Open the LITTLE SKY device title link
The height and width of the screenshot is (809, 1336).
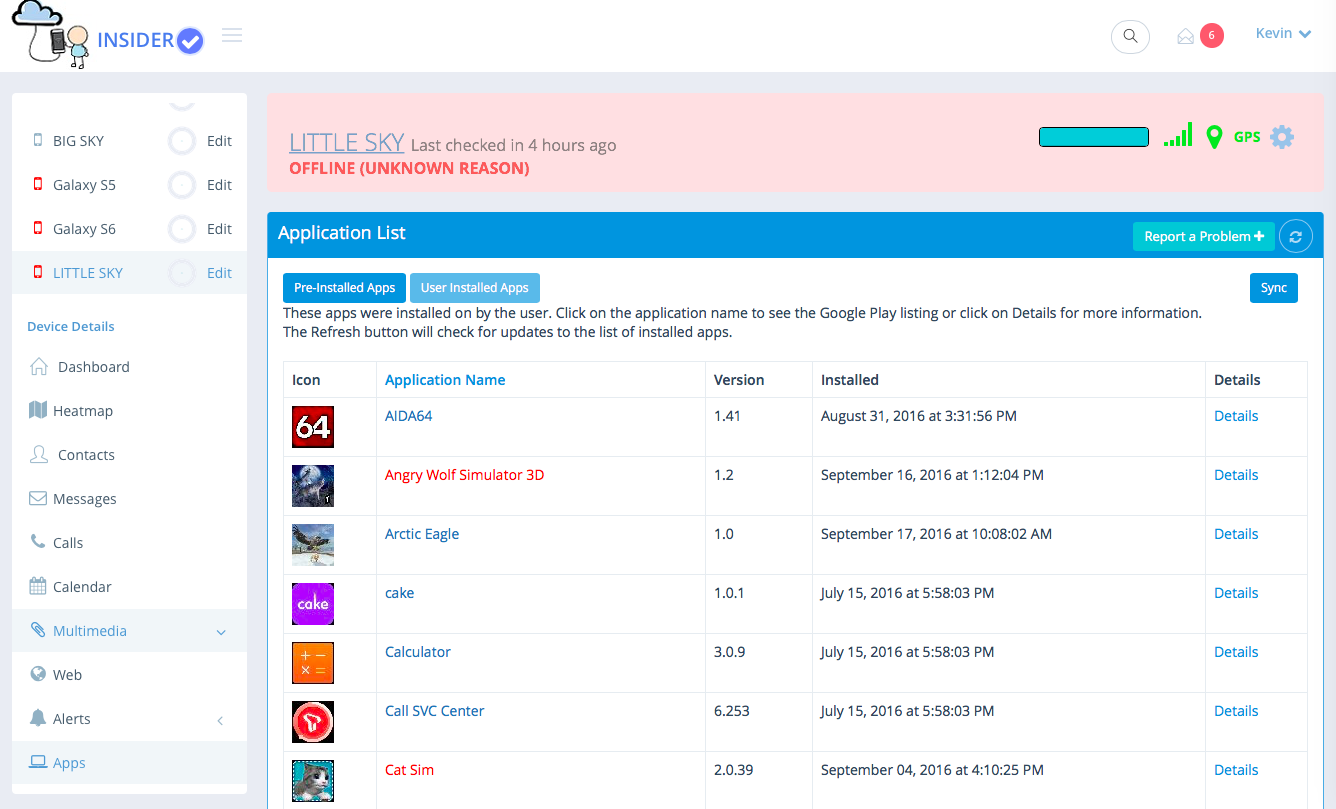coord(347,143)
